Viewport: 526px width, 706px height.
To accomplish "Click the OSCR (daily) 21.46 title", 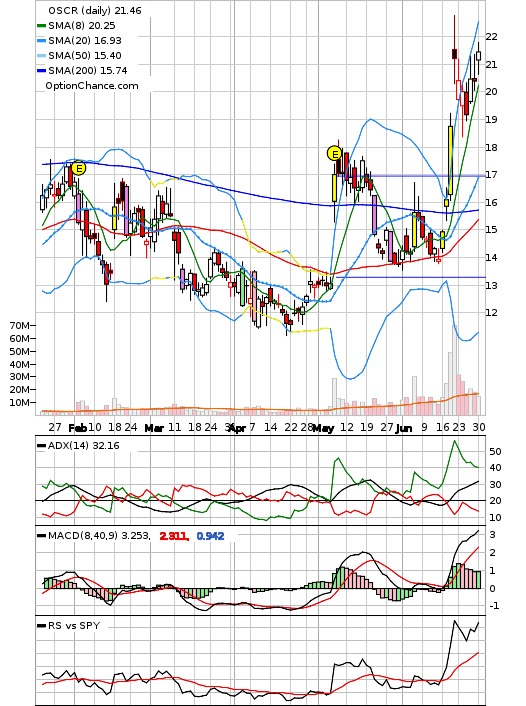I will coord(95,10).
